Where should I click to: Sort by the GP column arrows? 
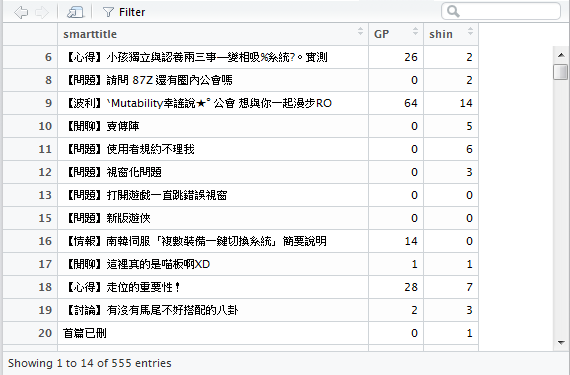coord(415,32)
